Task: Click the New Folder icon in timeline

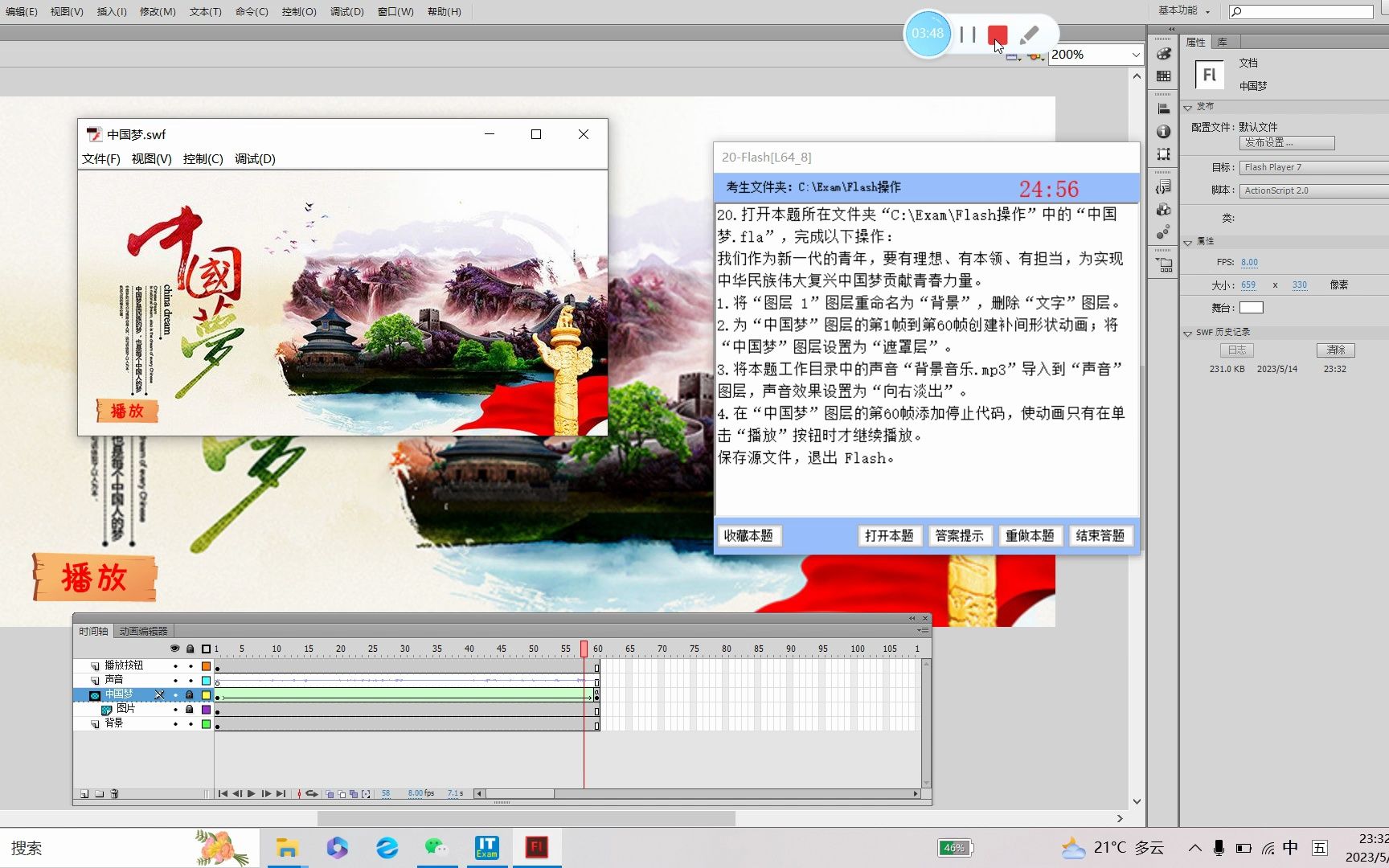Action: click(x=100, y=794)
